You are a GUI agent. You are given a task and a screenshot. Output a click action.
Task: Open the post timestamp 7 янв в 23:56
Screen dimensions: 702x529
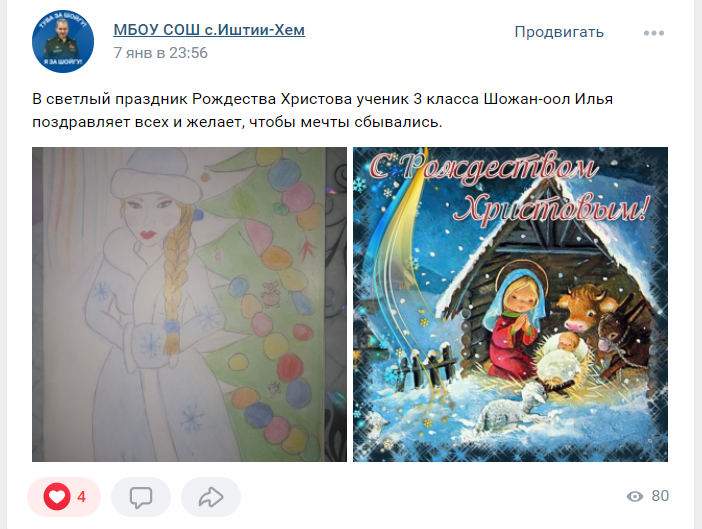(161, 53)
